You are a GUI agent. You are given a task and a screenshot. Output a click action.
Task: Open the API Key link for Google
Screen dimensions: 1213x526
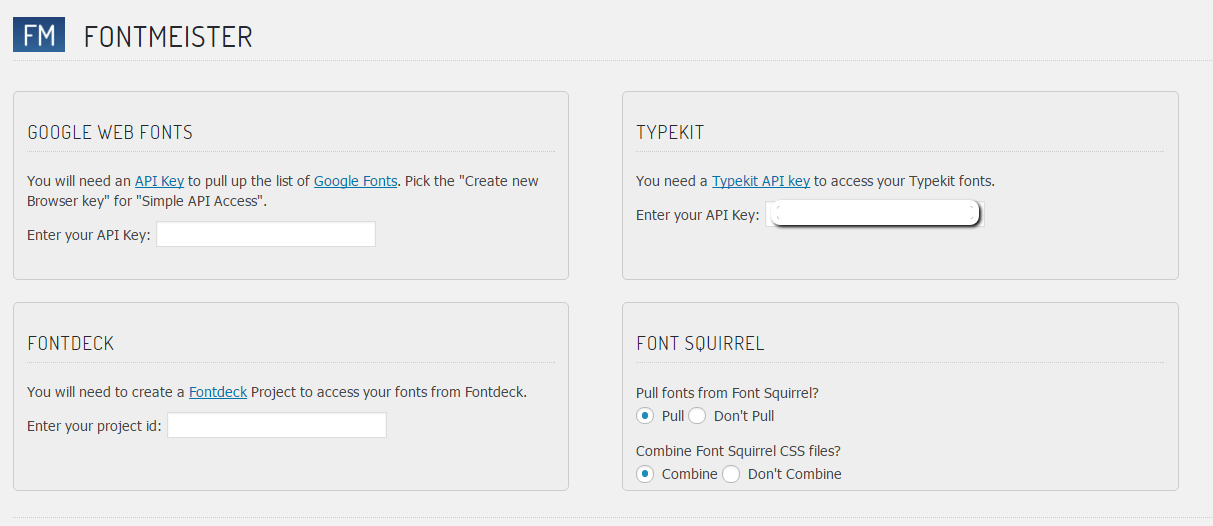click(159, 181)
